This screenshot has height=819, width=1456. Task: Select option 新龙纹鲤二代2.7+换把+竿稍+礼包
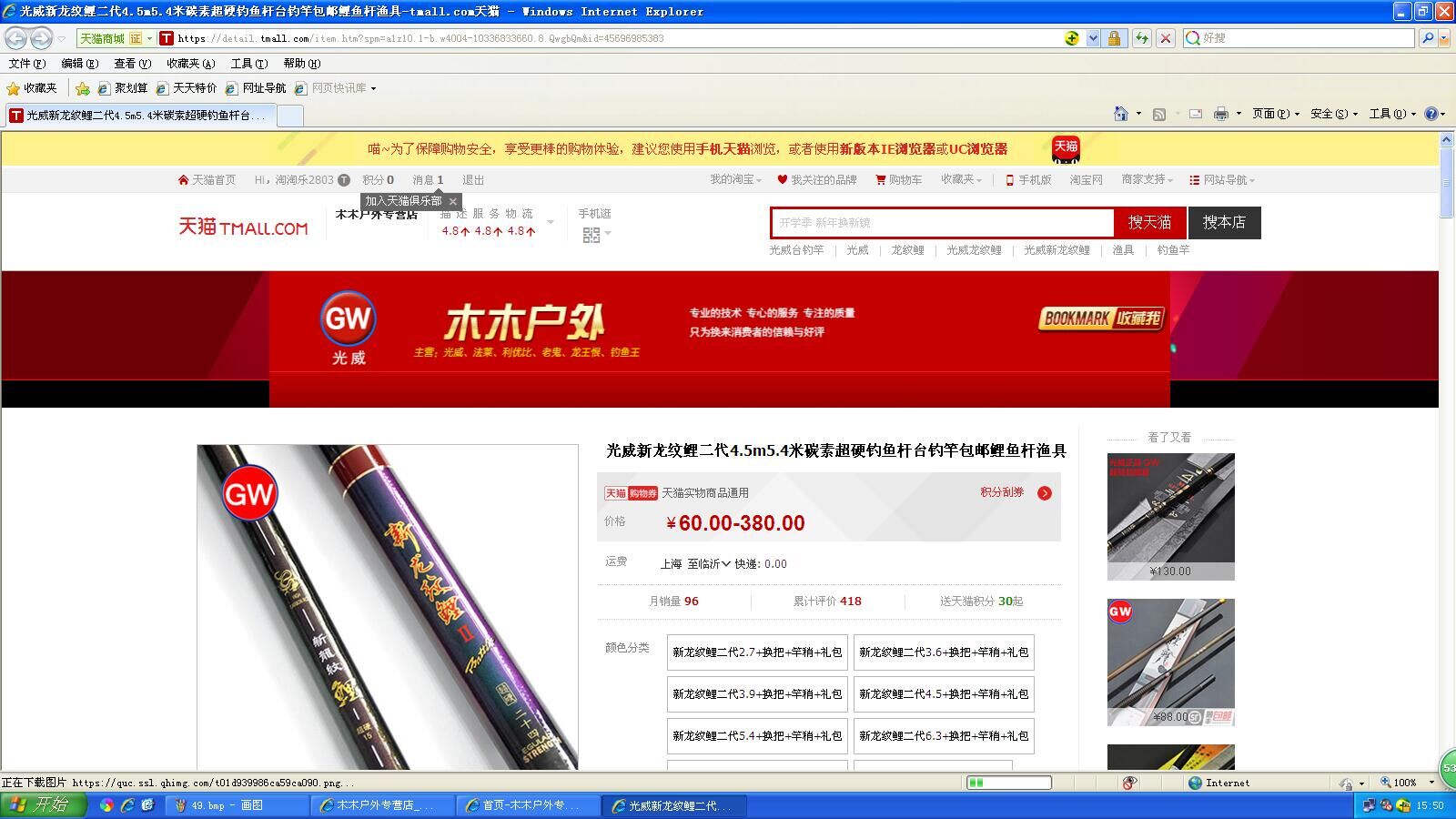click(x=757, y=652)
